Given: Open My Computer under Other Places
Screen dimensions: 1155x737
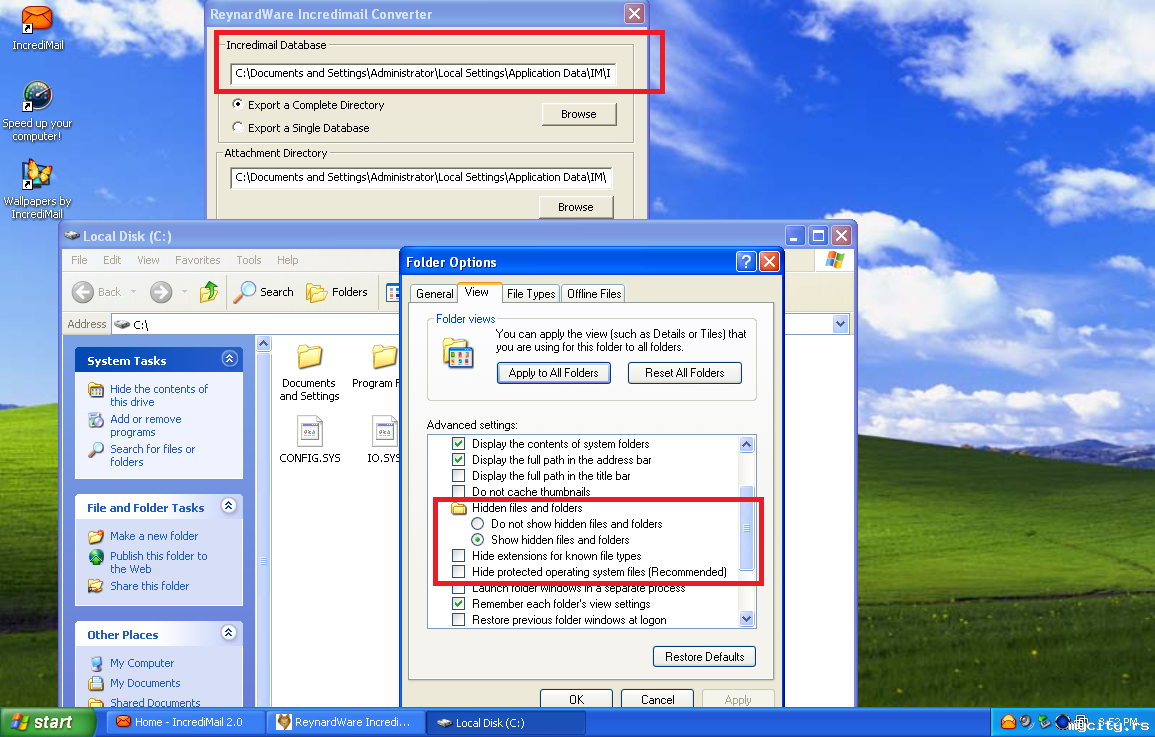Looking at the screenshot, I should click(x=141, y=663).
